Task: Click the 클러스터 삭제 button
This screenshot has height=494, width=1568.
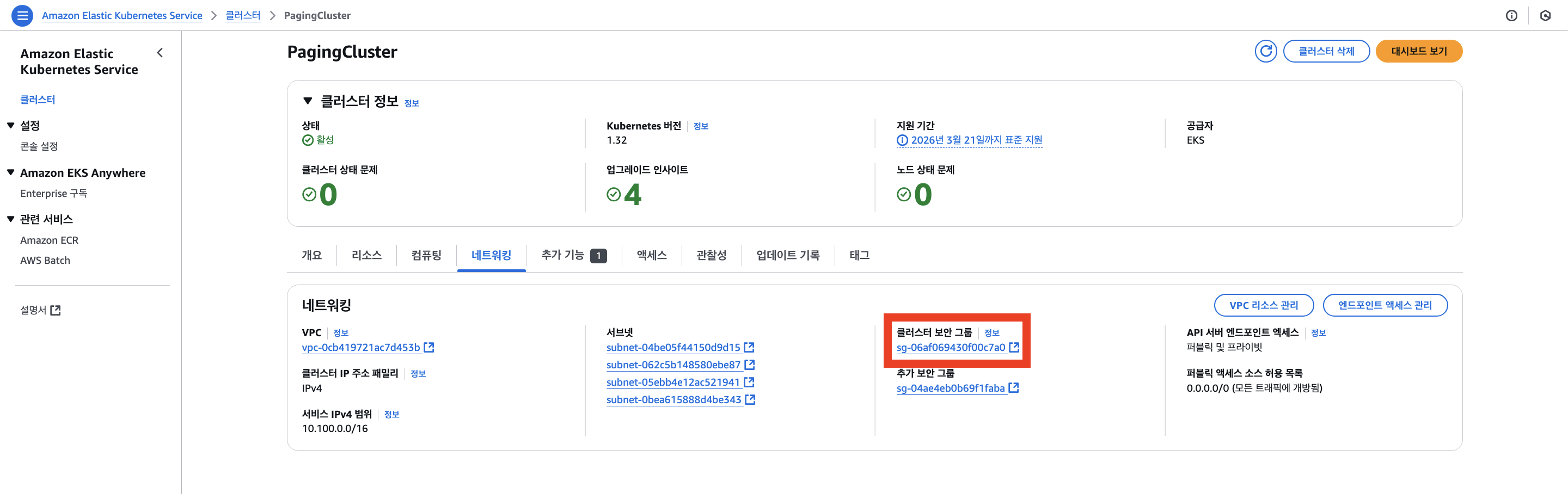Action: (x=1326, y=51)
